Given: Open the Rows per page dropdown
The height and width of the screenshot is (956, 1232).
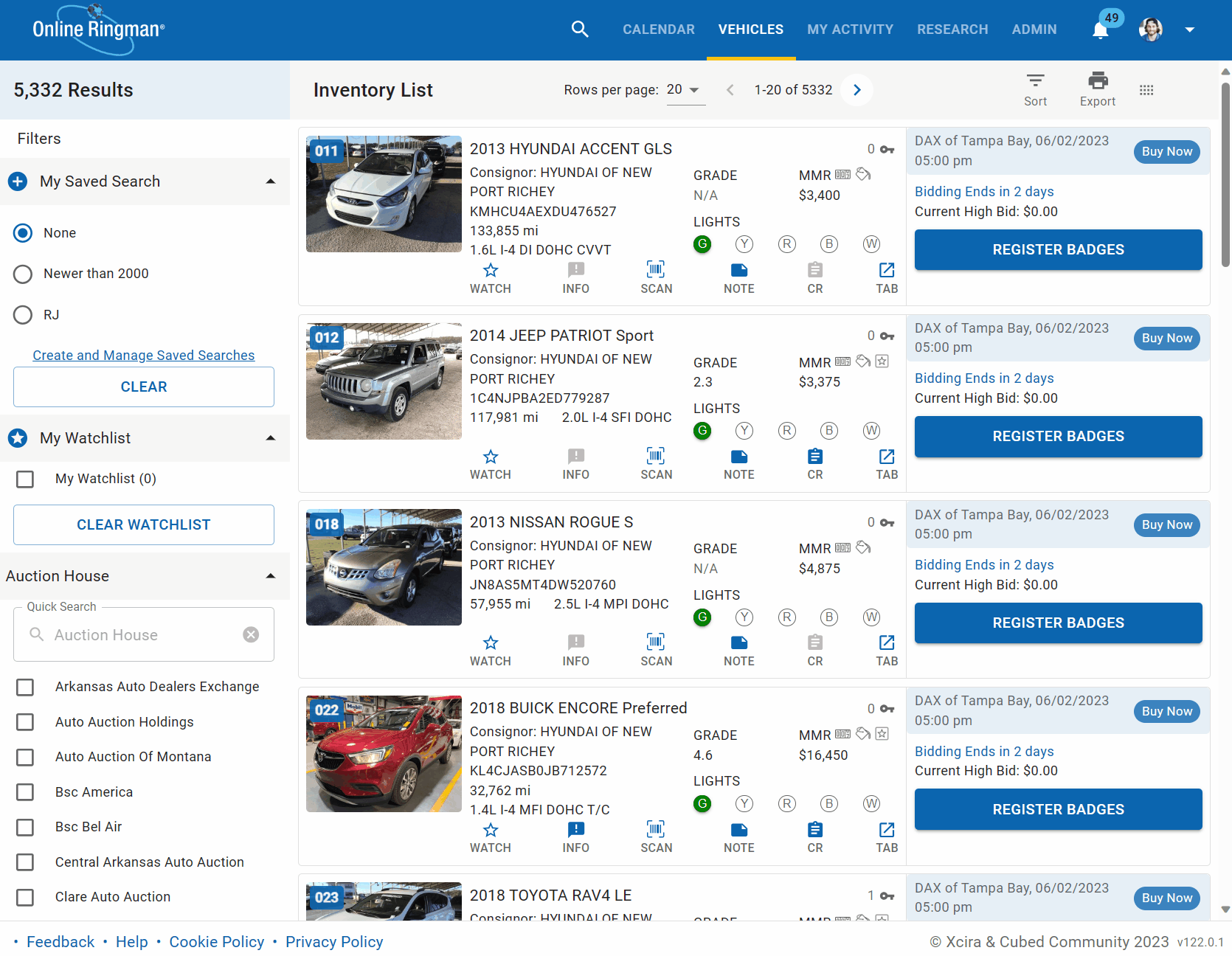Looking at the screenshot, I should (x=685, y=90).
